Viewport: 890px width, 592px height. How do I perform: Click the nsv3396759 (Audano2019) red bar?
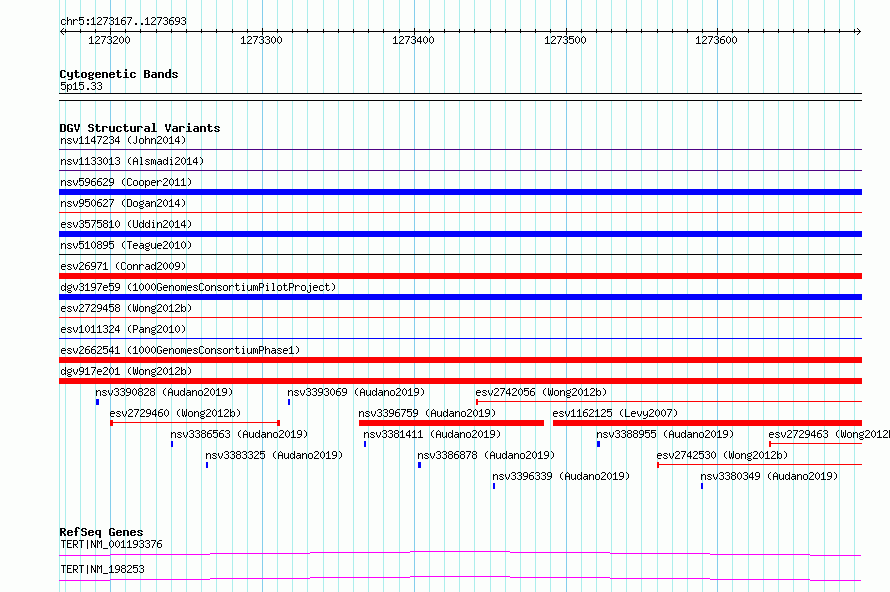click(451, 423)
